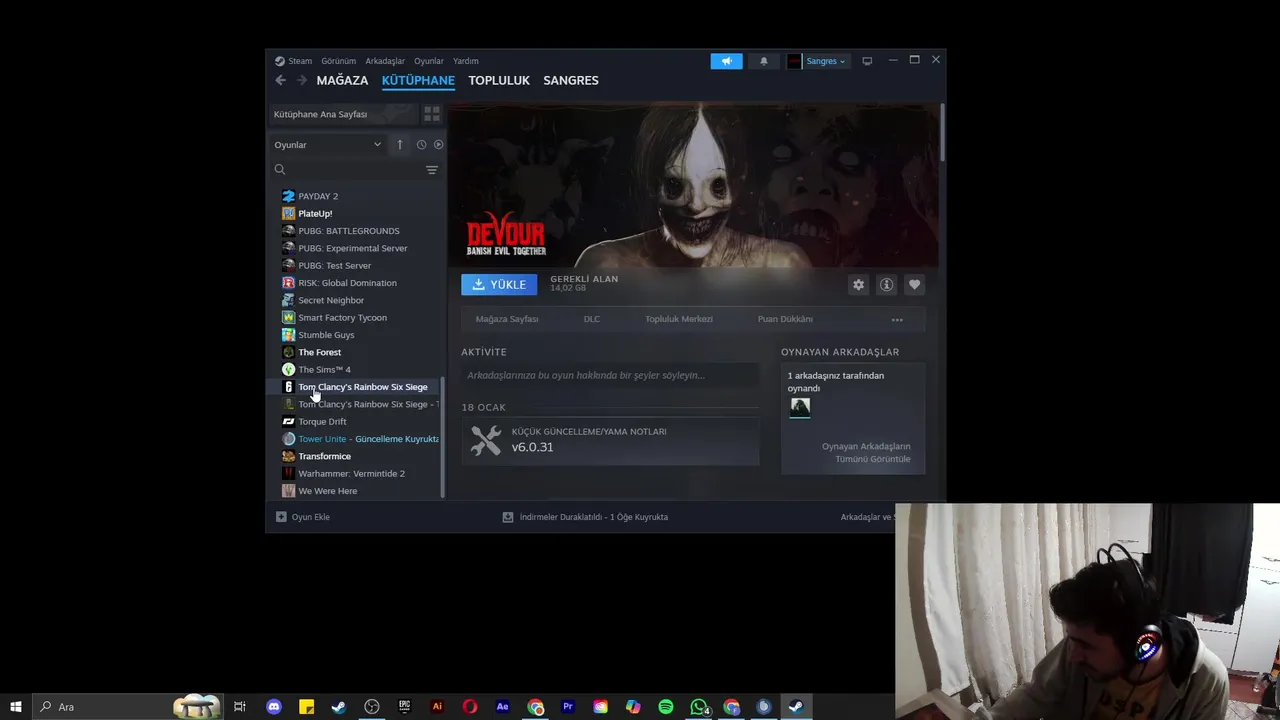The width and height of the screenshot is (1280, 720).
Task: Toggle ready-to-play filter icon
Action: (438, 145)
